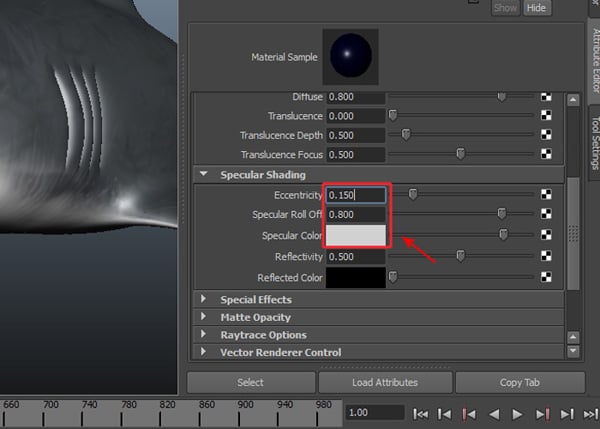600x429 pixels.
Task: Click the Copy Tab button
Action: pyautogui.click(x=520, y=382)
